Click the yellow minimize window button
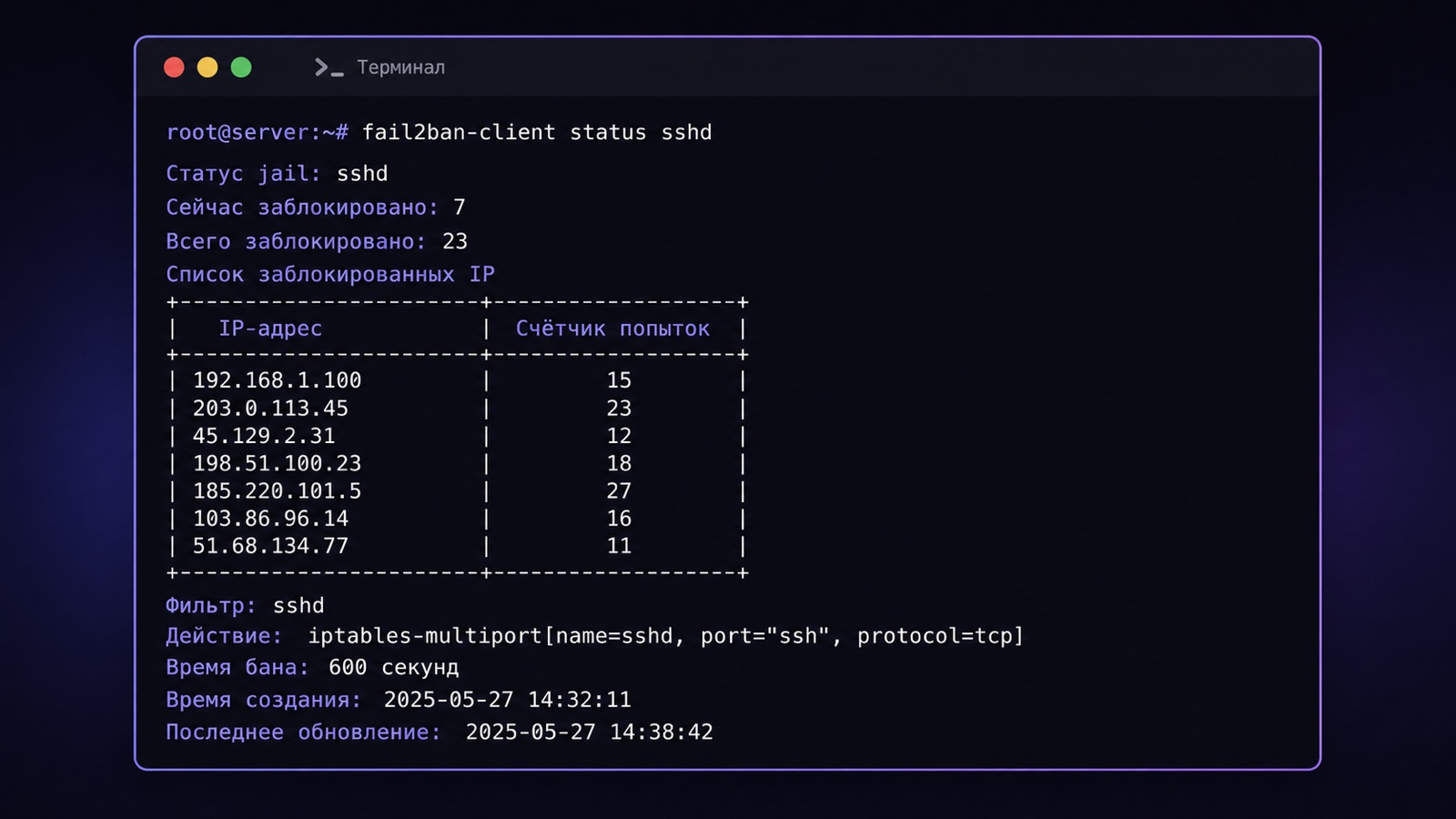Viewport: 1456px width, 819px height. click(x=207, y=67)
